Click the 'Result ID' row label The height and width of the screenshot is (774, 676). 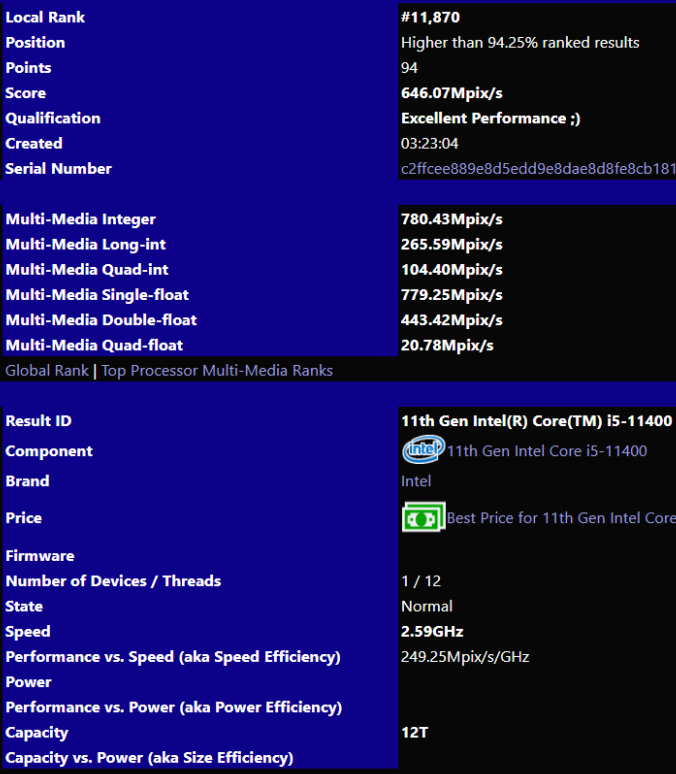tap(39, 421)
